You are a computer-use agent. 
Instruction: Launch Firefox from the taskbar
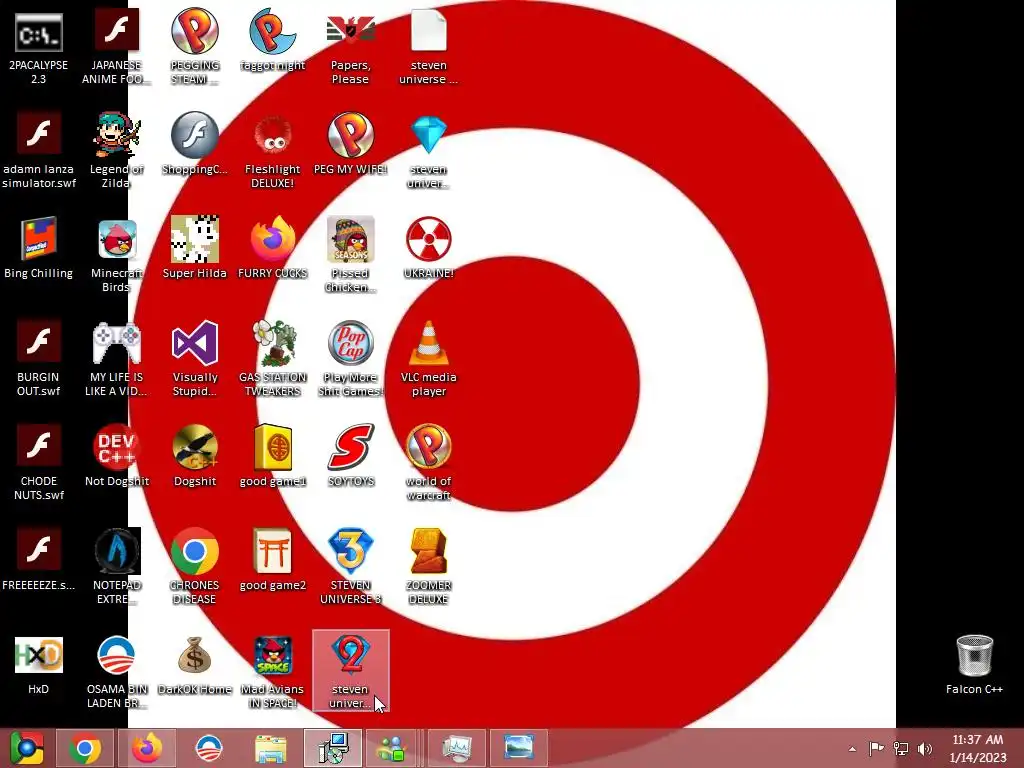(146, 748)
